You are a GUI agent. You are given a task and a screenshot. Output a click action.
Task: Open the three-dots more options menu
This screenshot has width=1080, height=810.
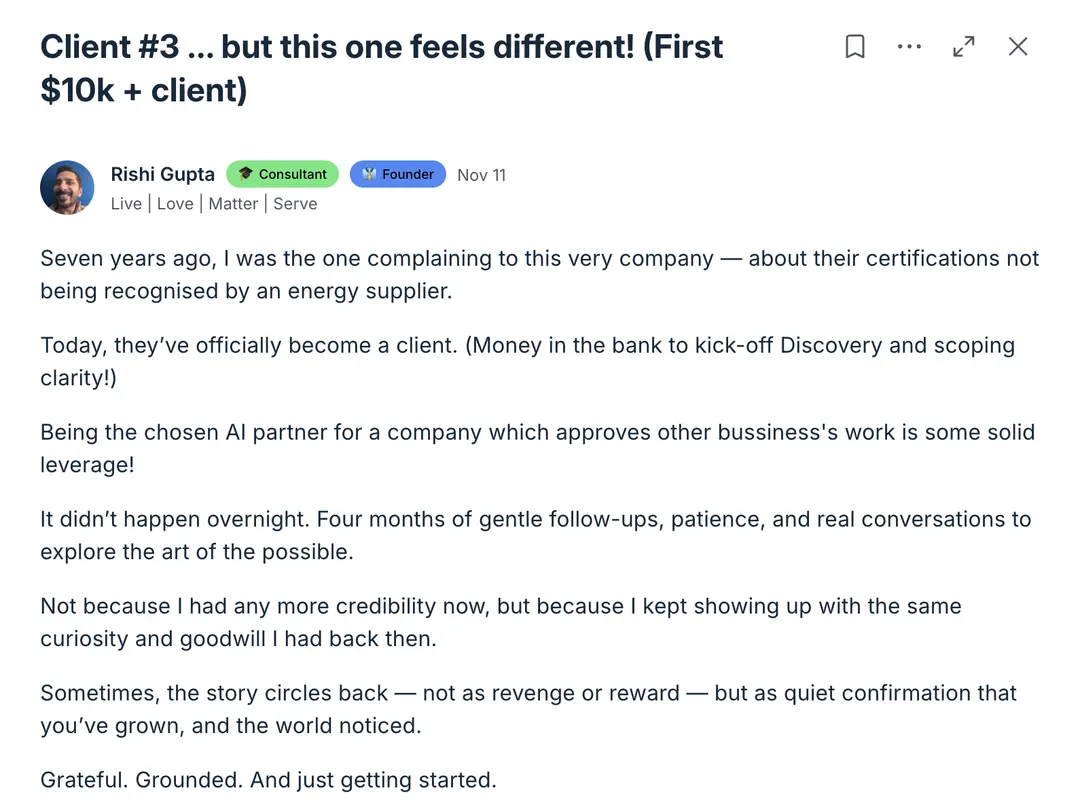(x=909, y=47)
